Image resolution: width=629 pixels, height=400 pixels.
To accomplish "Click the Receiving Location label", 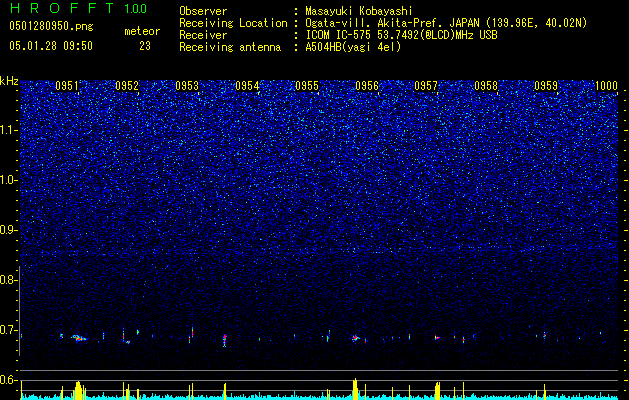I will tap(233, 23).
